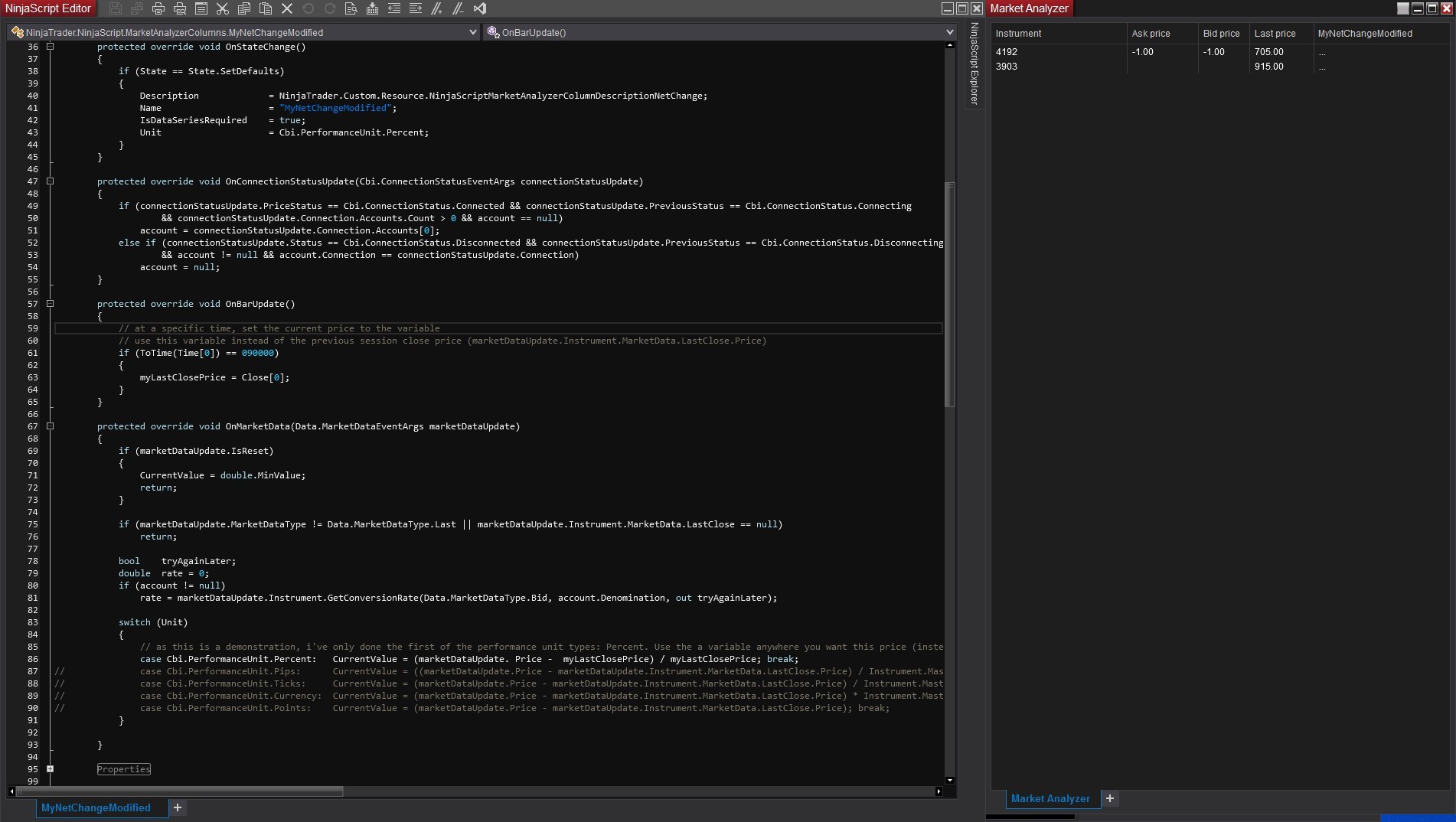This screenshot has width=1456, height=822.
Task: Click the editor horizontal scrollbar thumb
Action: coord(180,791)
